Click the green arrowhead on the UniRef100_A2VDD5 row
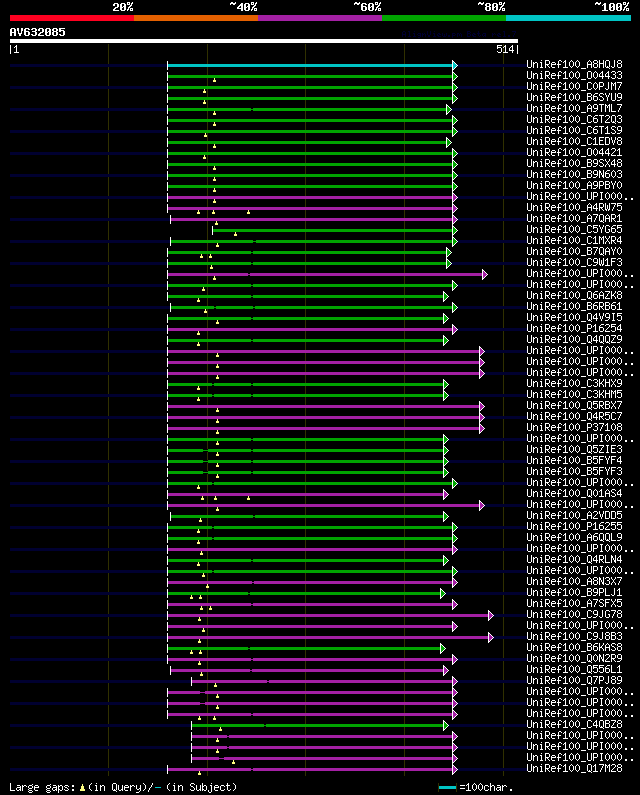Image resolution: width=640 pixels, height=795 pixels. (x=446, y=517)
